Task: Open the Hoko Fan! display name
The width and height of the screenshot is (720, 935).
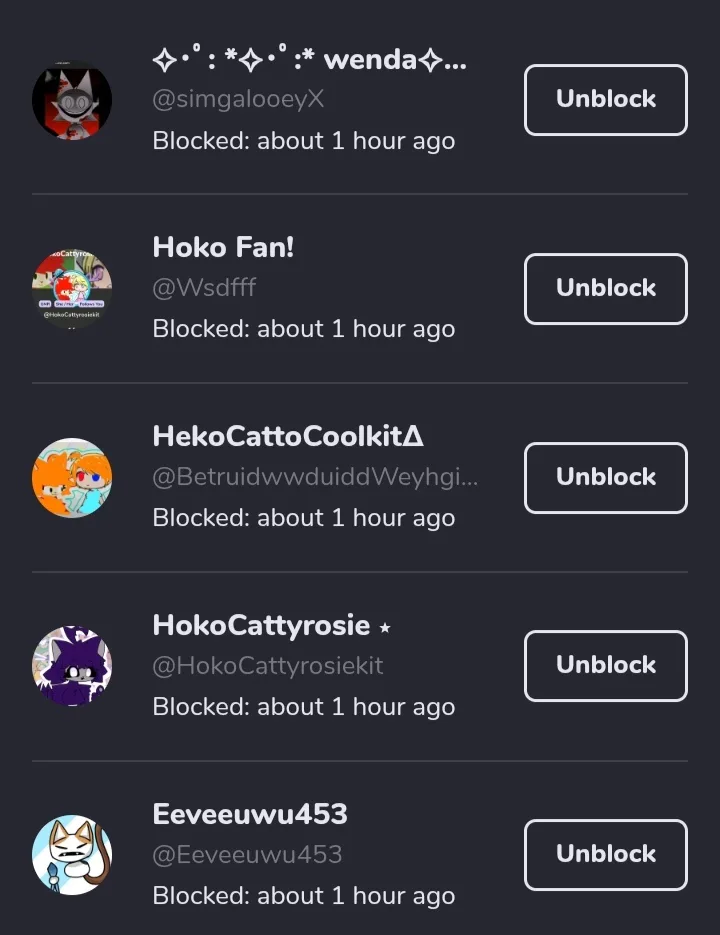Action: (223, 247)
